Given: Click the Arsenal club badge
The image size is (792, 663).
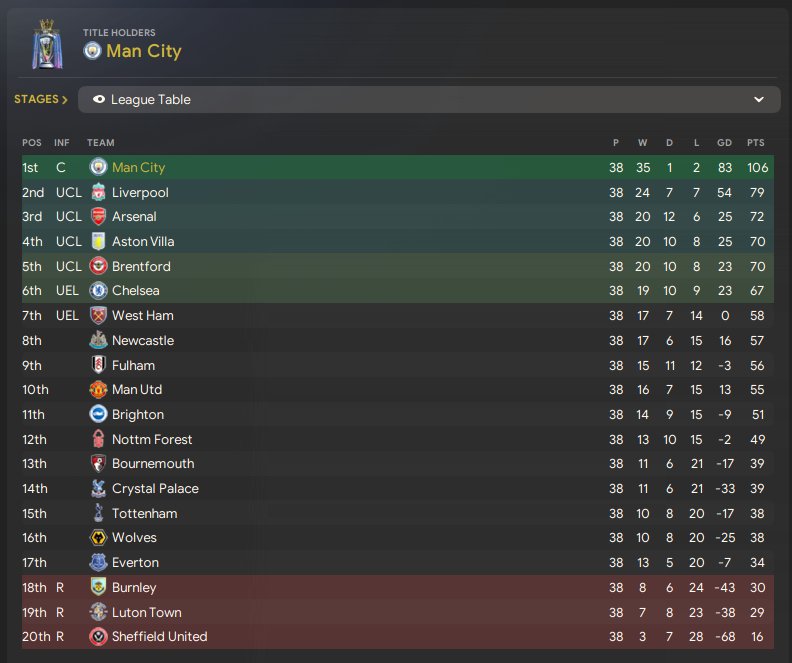Looking at the screenshot, I should click(x=98, y=217).
